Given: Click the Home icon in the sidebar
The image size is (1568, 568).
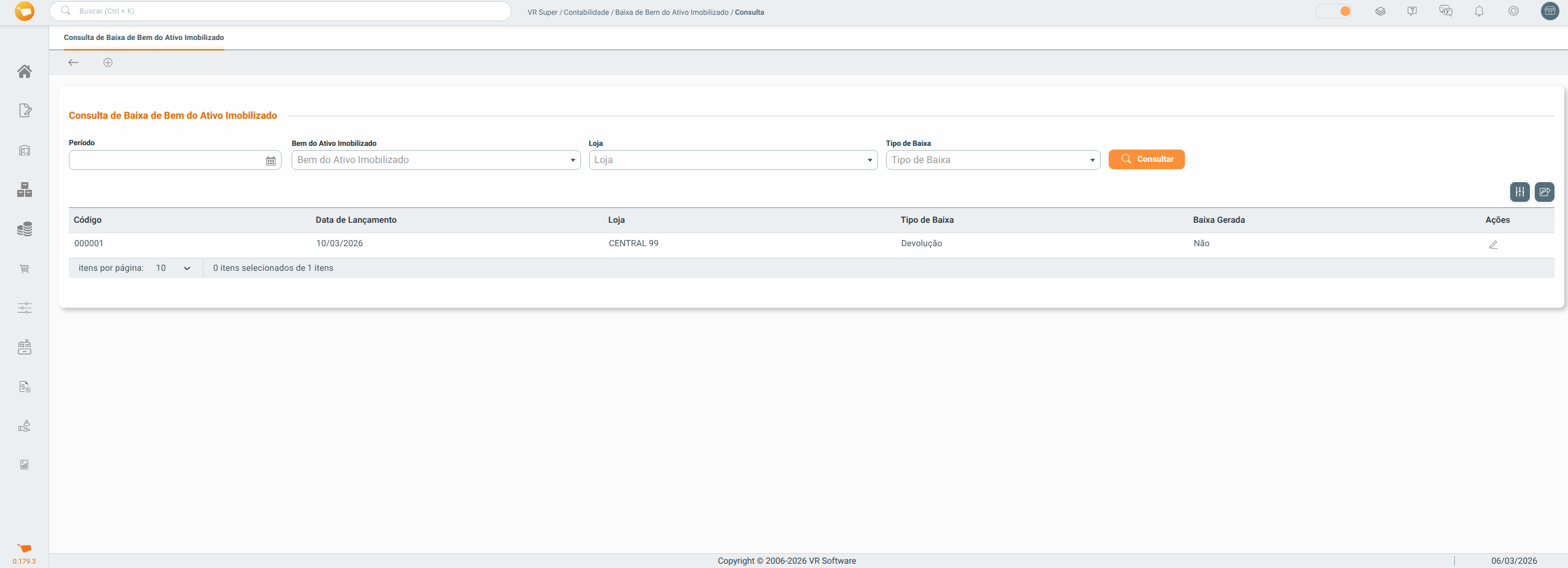Looking at the screenshot, I should click(25, 71).
